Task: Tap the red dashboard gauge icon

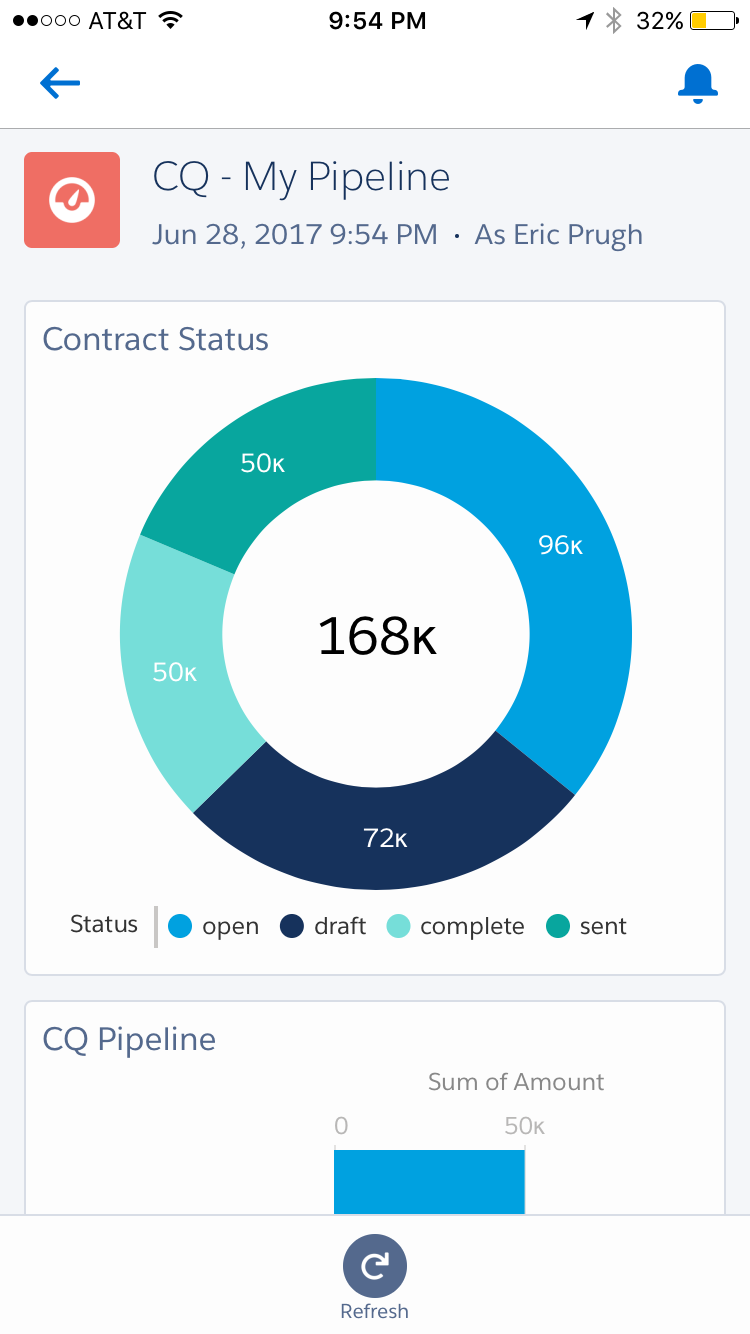Action: point(72,200)
